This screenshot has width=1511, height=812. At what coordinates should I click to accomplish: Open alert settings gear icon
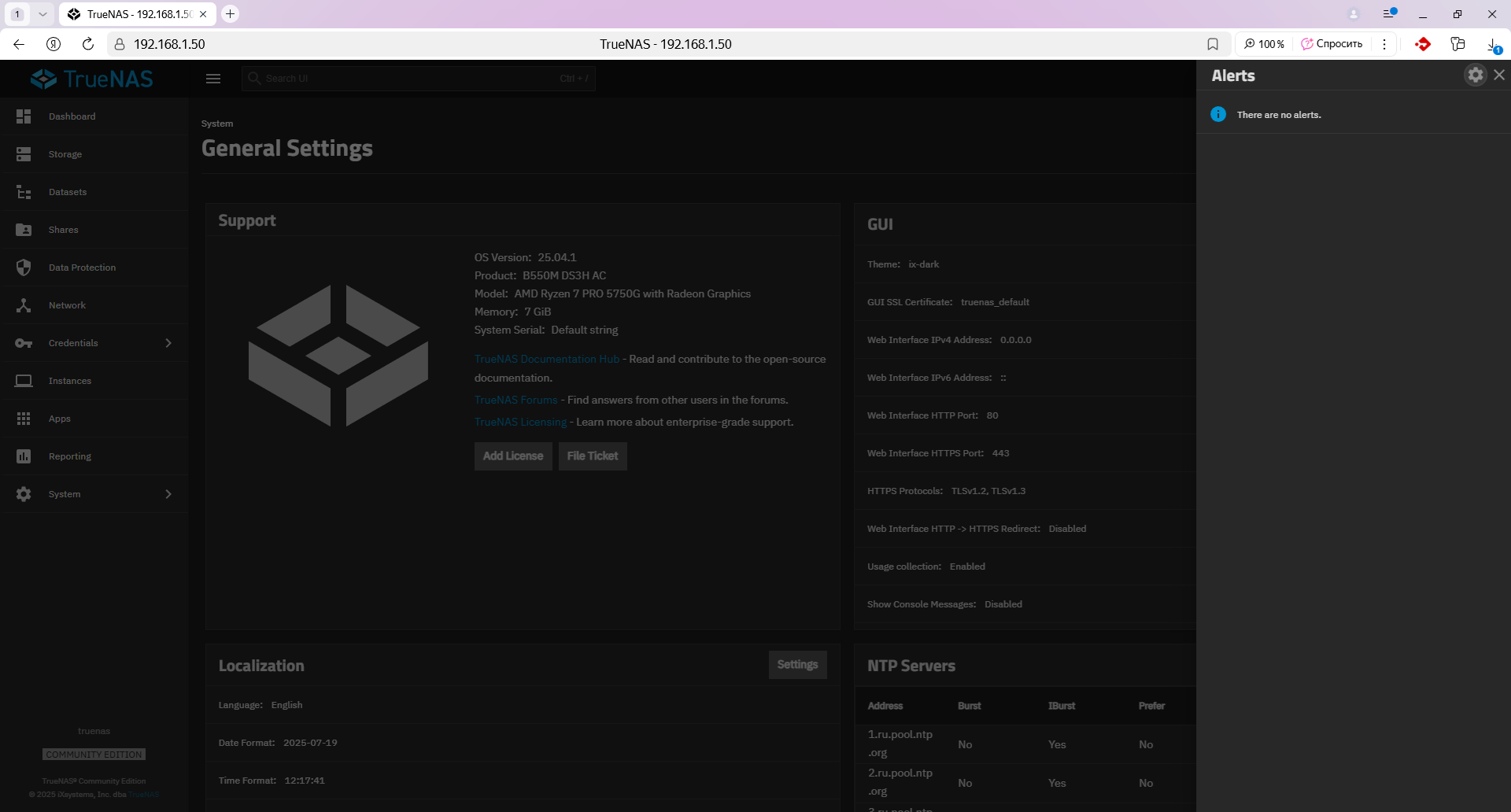[x=1476, y=75]
